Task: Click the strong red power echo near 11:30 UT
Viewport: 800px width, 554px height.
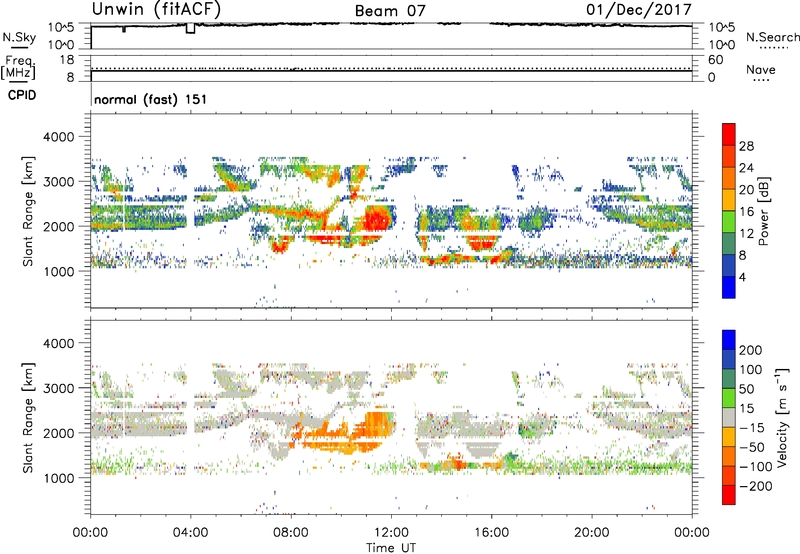Action: 377,220
